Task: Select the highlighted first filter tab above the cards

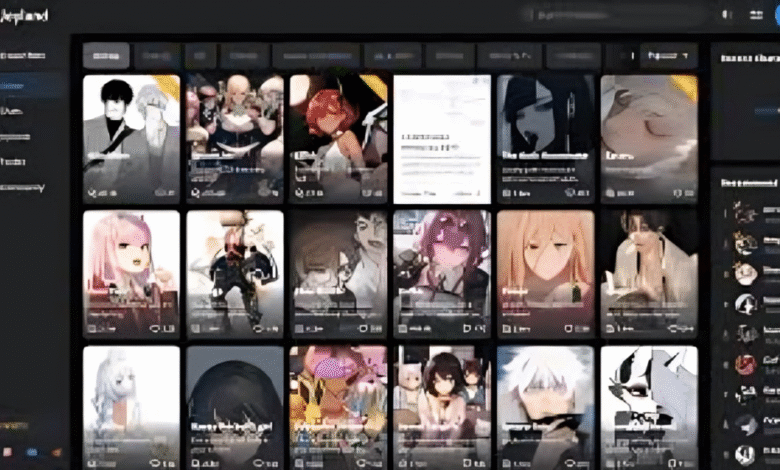Action: [106, 56]
